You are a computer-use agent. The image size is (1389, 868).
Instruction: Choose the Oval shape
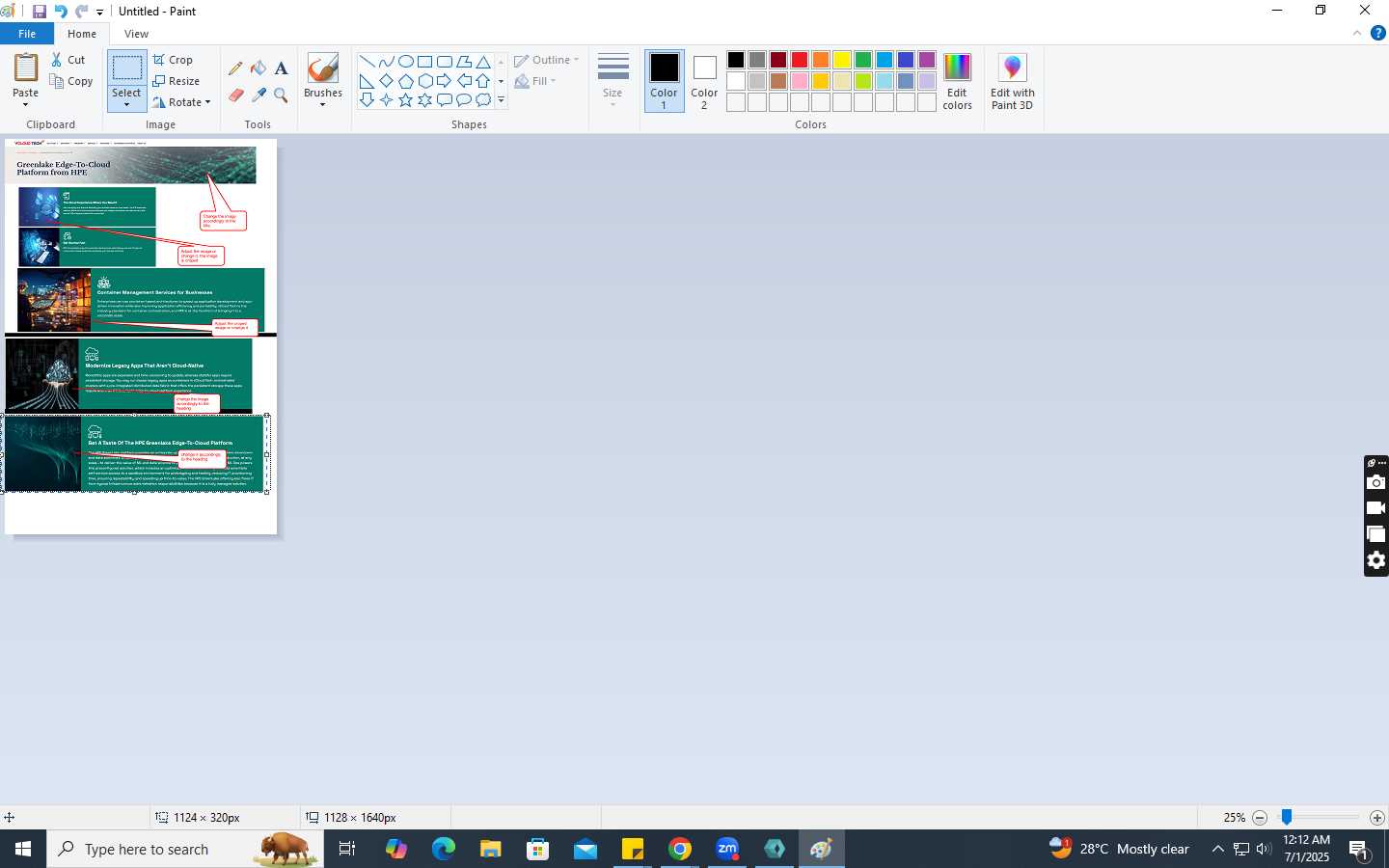[405, 62]
